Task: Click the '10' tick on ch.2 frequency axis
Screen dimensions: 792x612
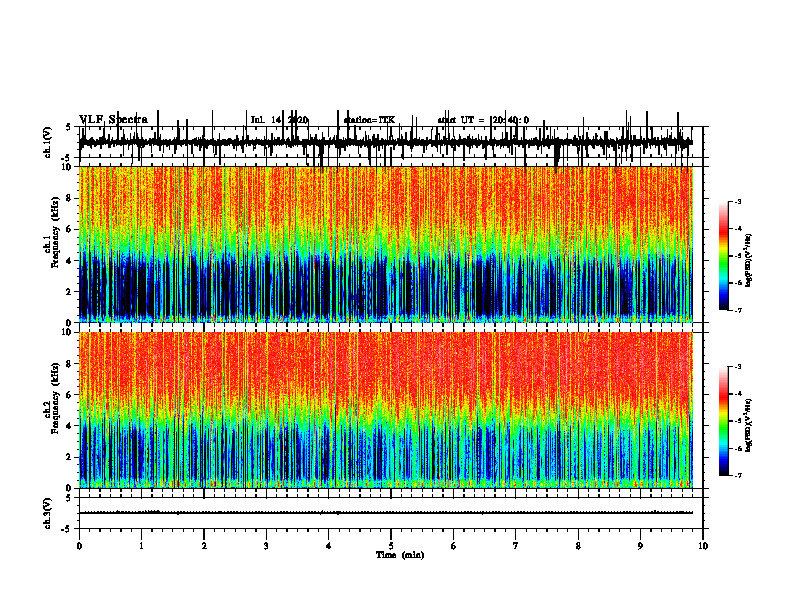Action: pos(67,332)
